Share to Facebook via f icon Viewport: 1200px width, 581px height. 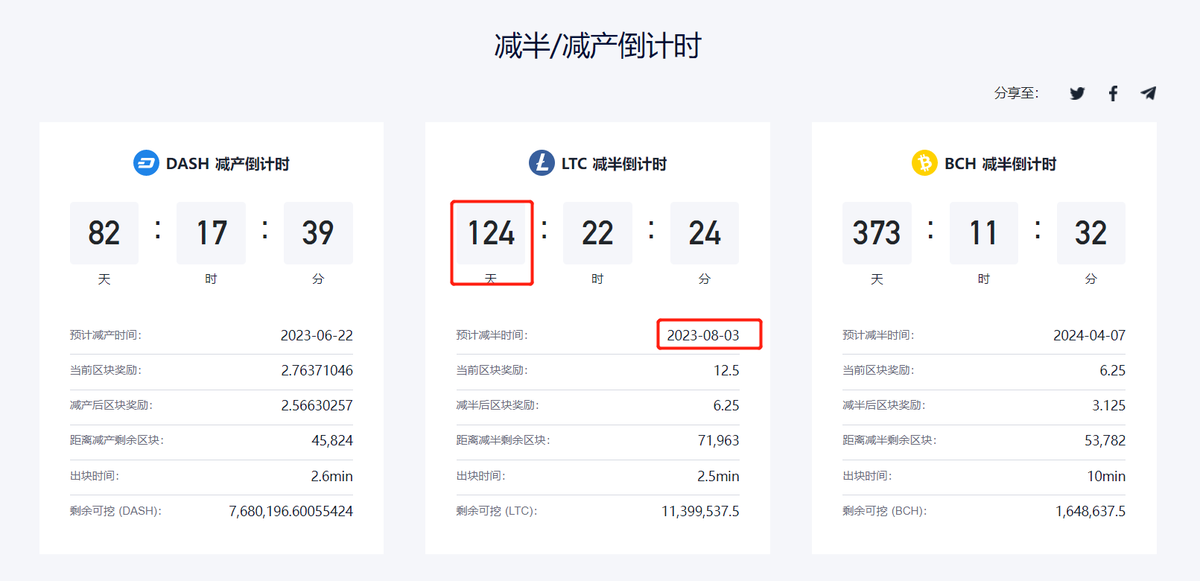click(1113, 93)
